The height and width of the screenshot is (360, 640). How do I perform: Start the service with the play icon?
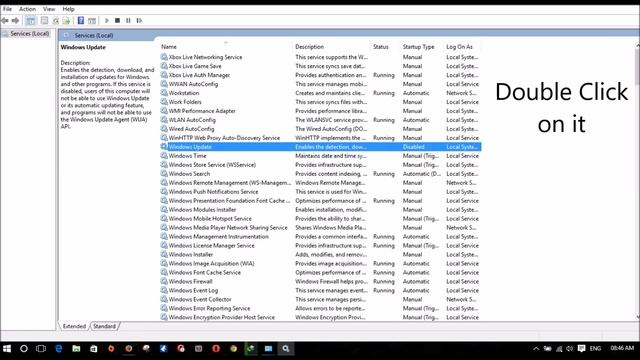[107, 20]
